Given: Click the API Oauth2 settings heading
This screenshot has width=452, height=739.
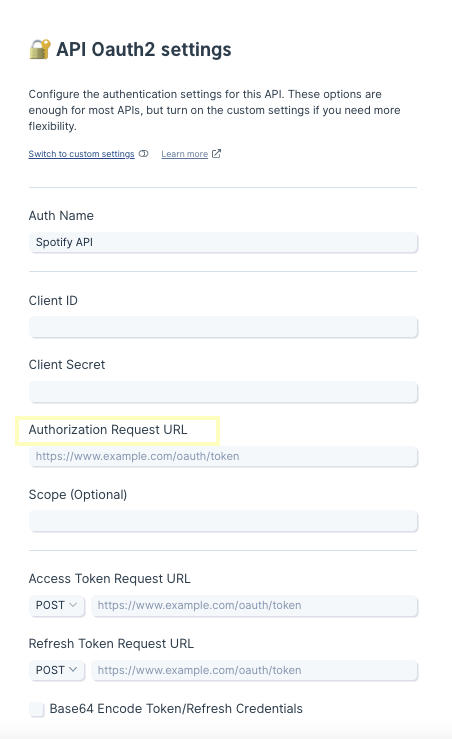Looking at the screenshot, I should [144, 49].
